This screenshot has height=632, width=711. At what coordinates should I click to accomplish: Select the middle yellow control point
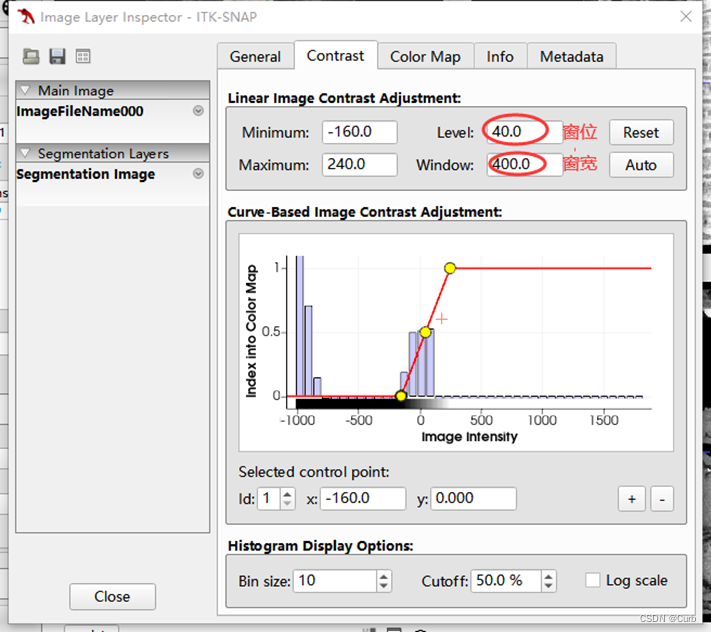point(425,332)
